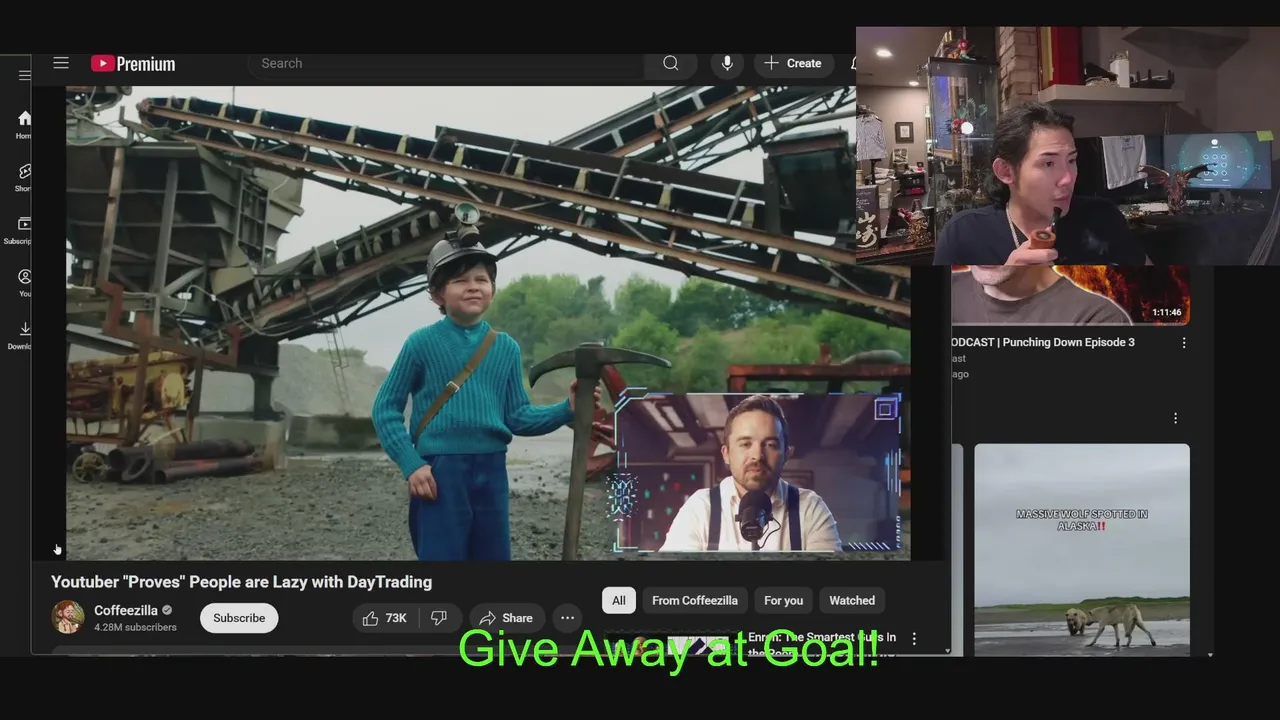Open Enron: The Smartest Guys video title

tap(822, 644)
